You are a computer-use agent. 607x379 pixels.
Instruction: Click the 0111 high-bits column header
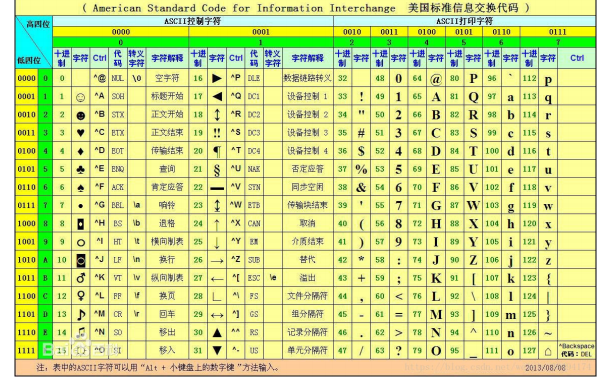(x=557, y=32)
